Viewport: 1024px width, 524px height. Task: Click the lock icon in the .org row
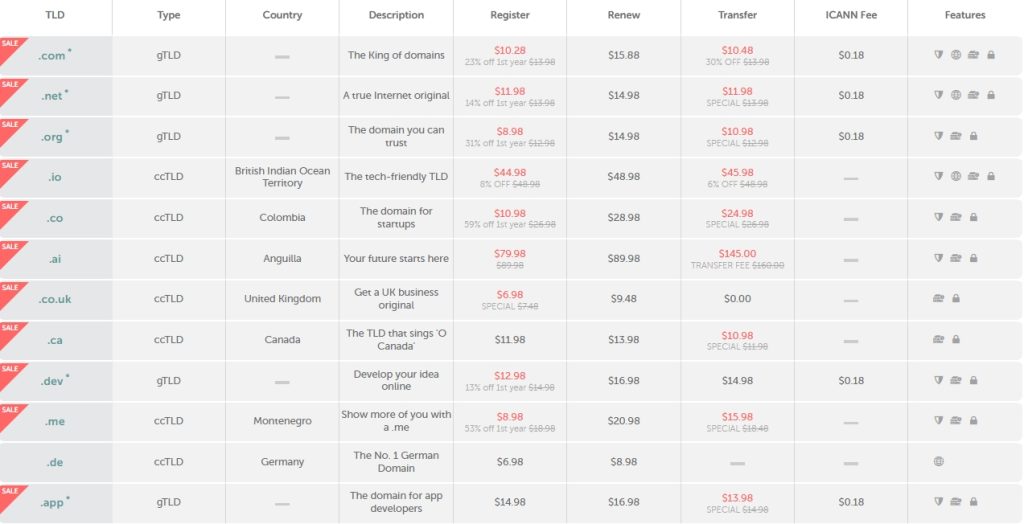973,136
